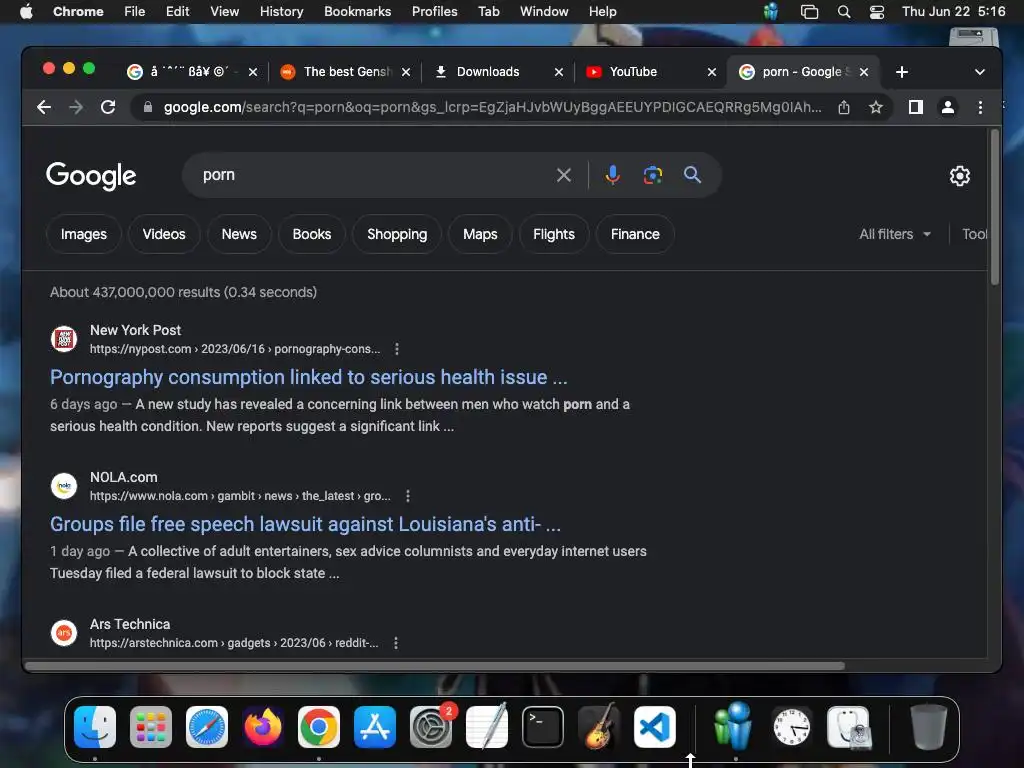Submit search with magnifier icon
Screen dimensions: 1024x768
(692, 175)
